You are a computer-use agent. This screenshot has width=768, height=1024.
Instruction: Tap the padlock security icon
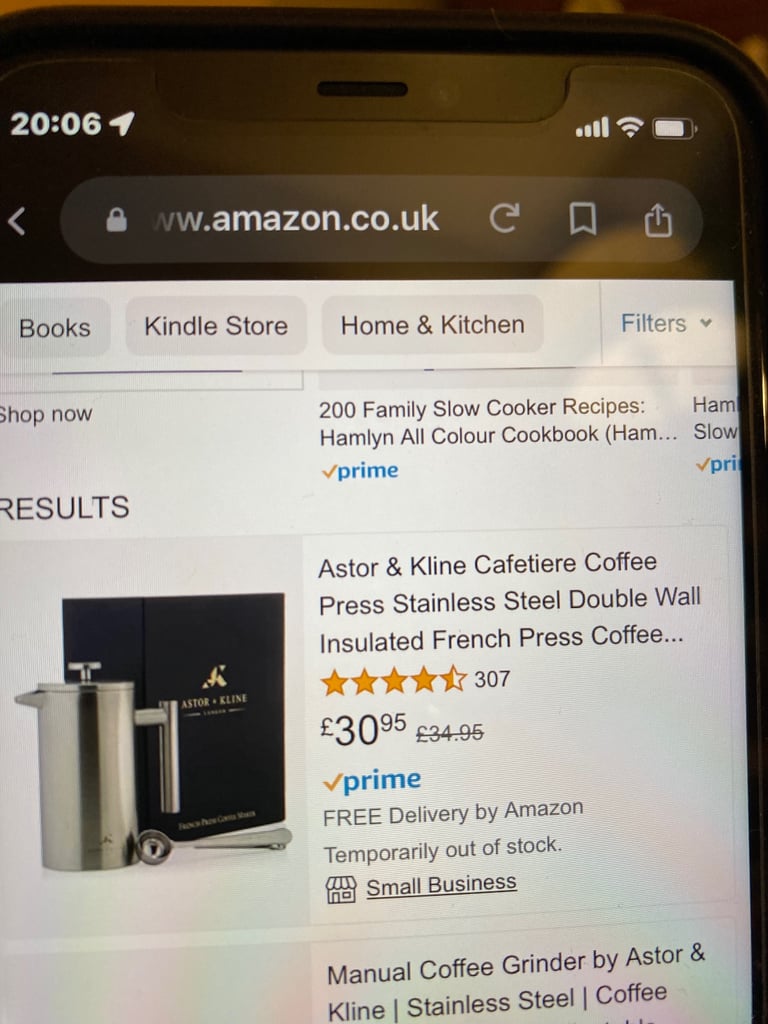pyautogui.click(x=116, y=220)
